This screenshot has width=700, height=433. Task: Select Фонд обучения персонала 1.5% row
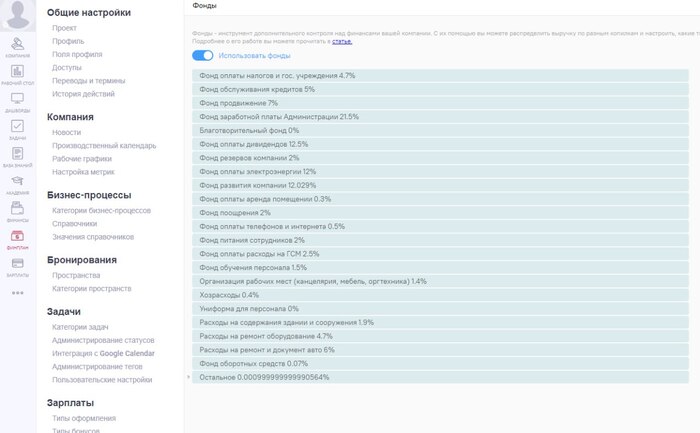[440, 268]
